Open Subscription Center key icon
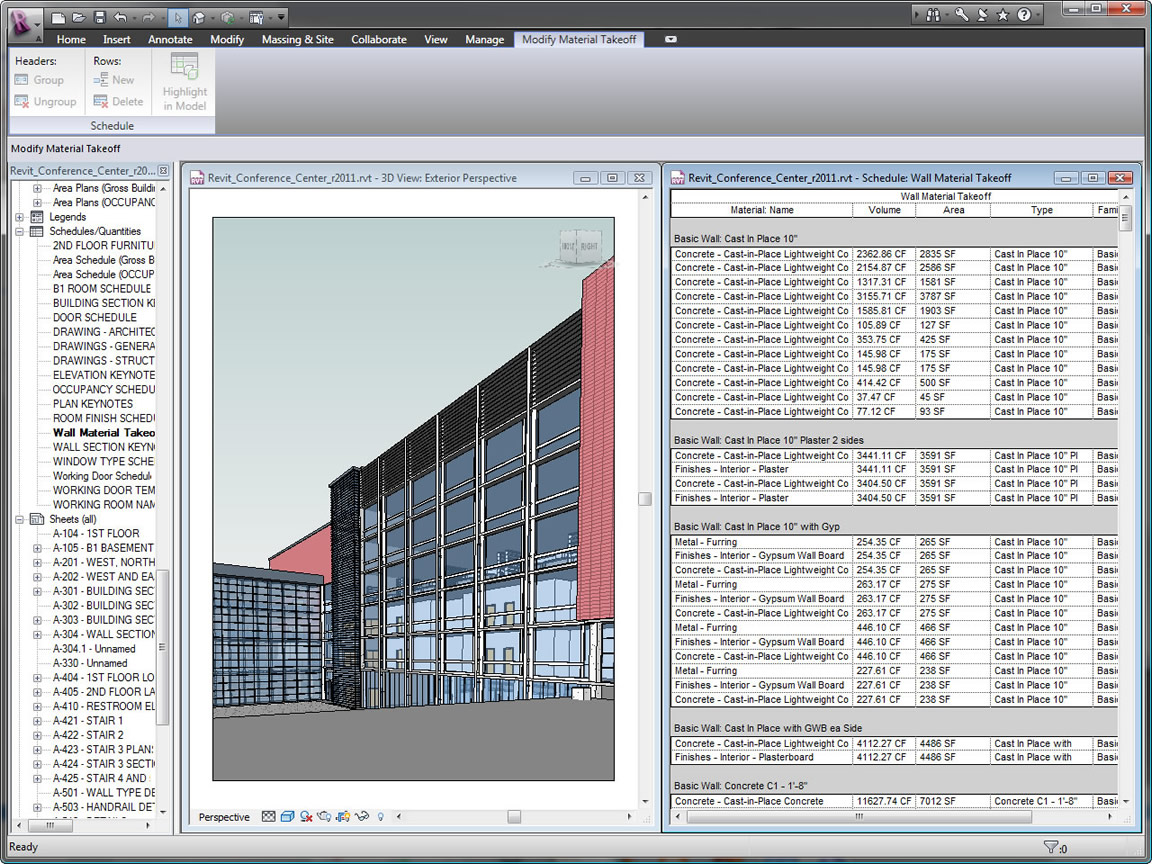 961,15
